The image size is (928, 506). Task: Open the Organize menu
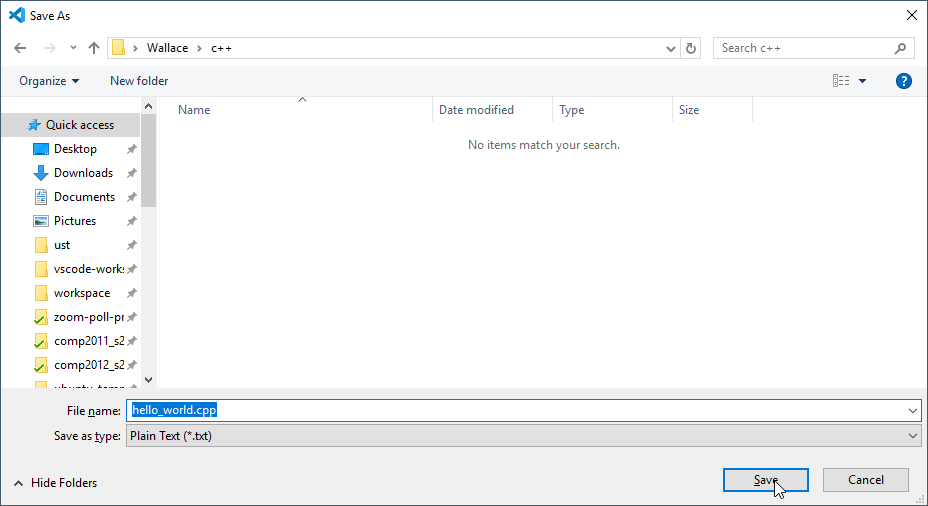point(48,81)
